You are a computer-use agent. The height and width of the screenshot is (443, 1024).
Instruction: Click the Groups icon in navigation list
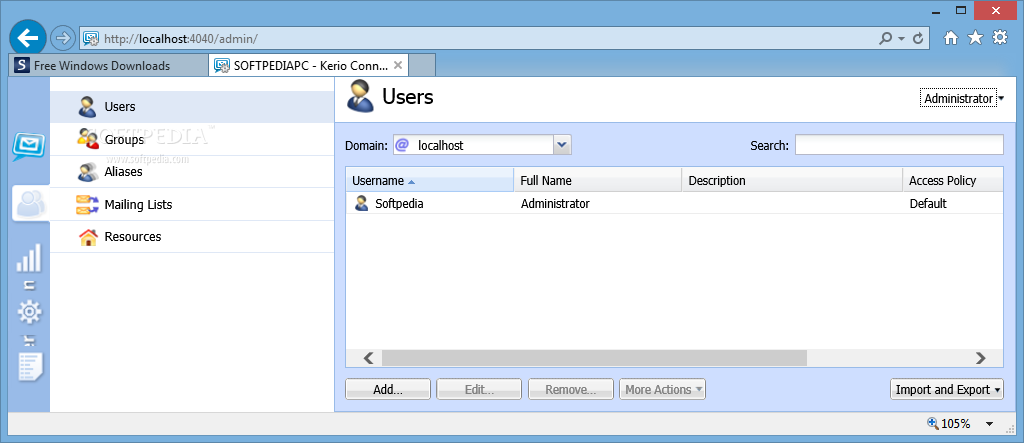coord(88,139)
